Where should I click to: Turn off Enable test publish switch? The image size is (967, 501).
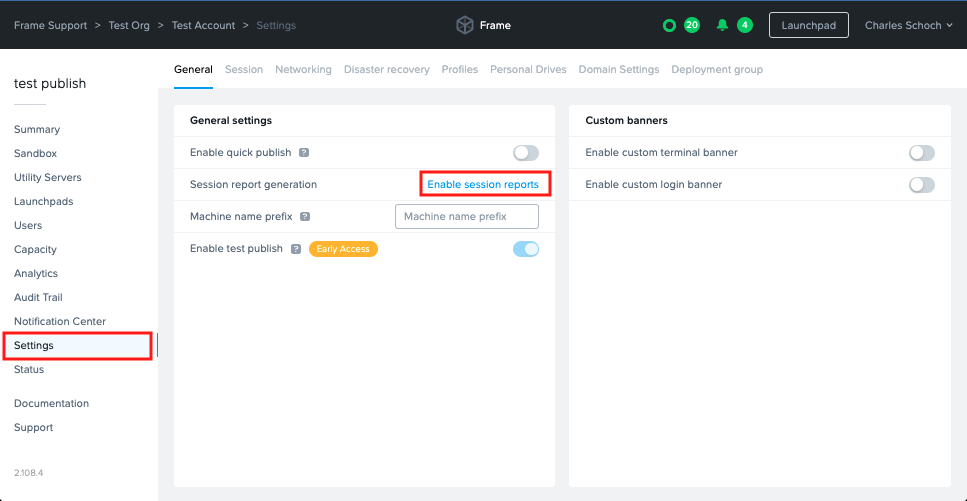coord(526,249)
